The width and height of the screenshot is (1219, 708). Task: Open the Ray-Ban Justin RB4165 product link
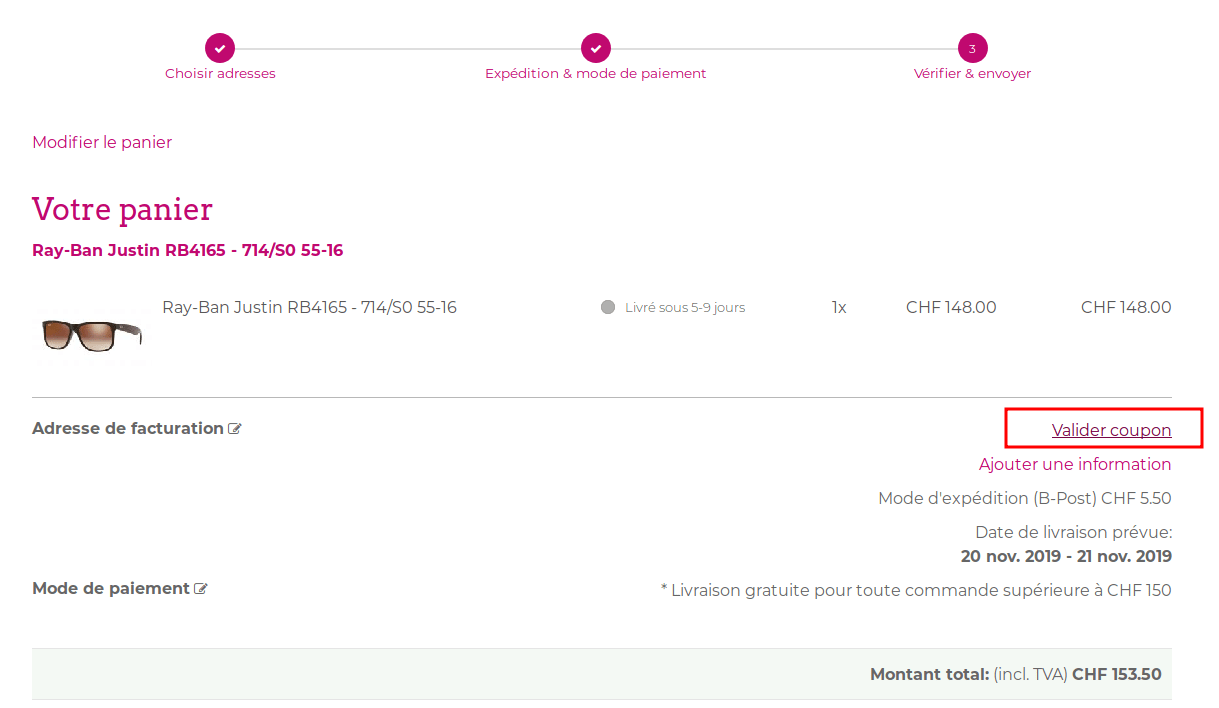tap(187, 250)
